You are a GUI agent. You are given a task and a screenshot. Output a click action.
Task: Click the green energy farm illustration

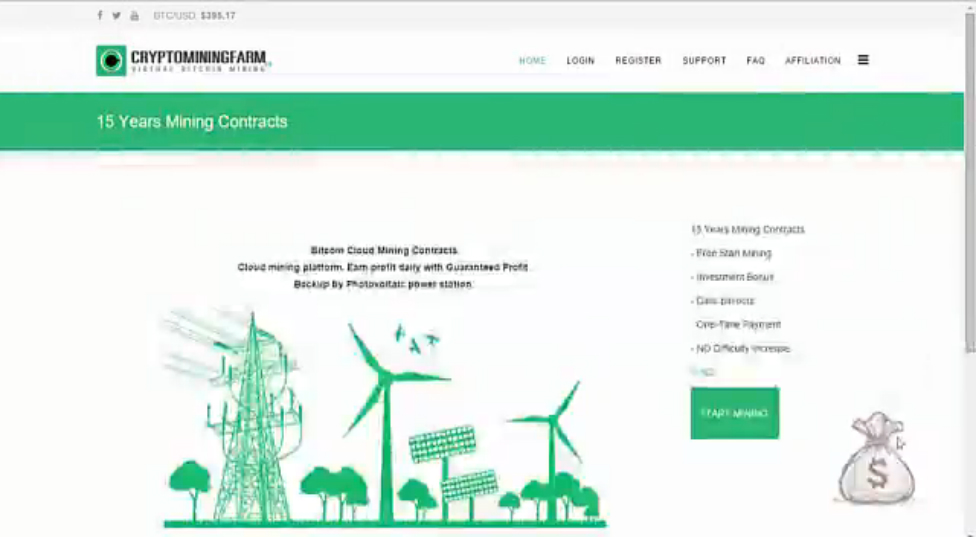(384, 418)
